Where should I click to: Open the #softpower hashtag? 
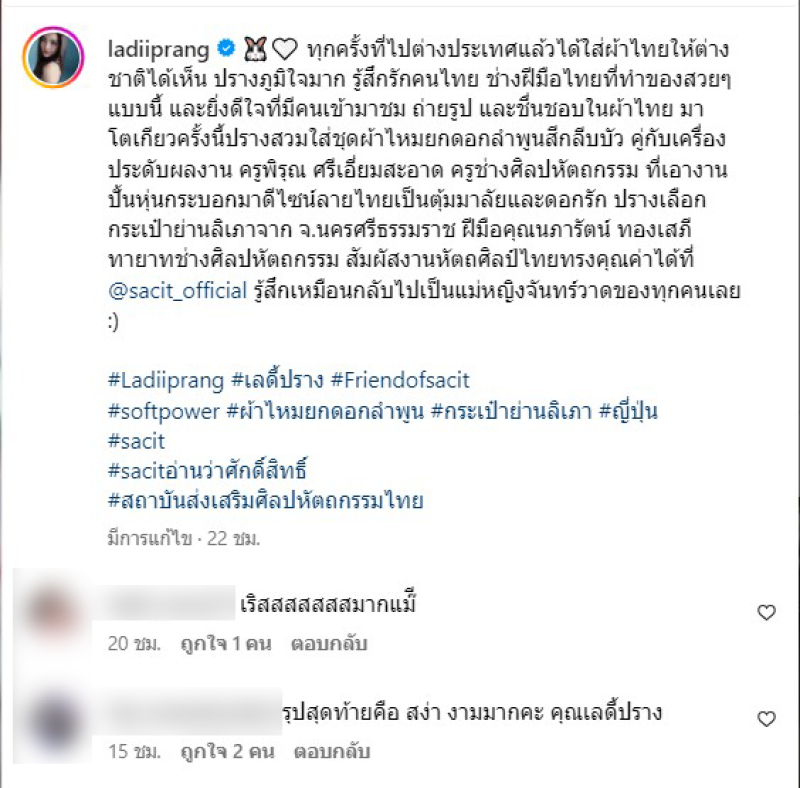(x=164, y=411)
